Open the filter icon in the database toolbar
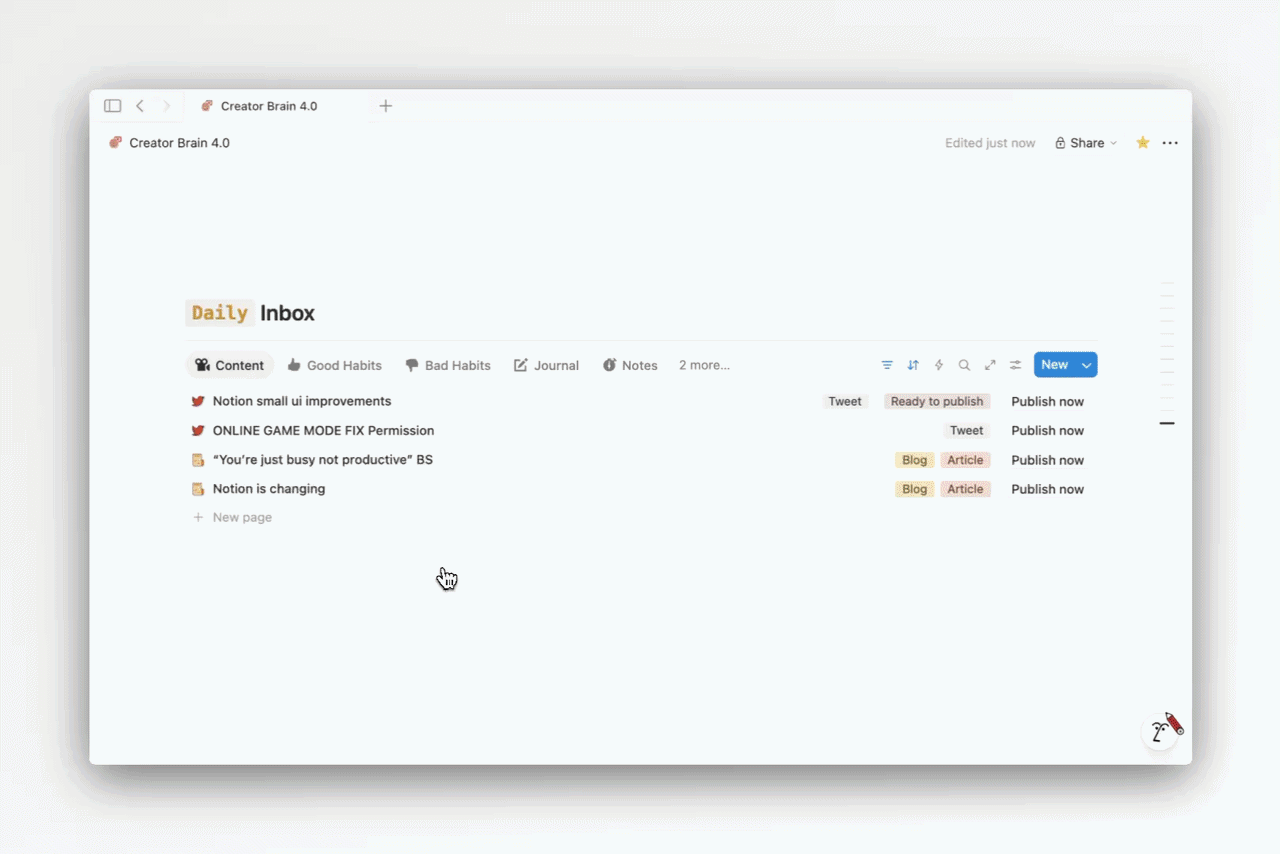The width and height of the screenshot is (1280, 854). pos(887,365)
